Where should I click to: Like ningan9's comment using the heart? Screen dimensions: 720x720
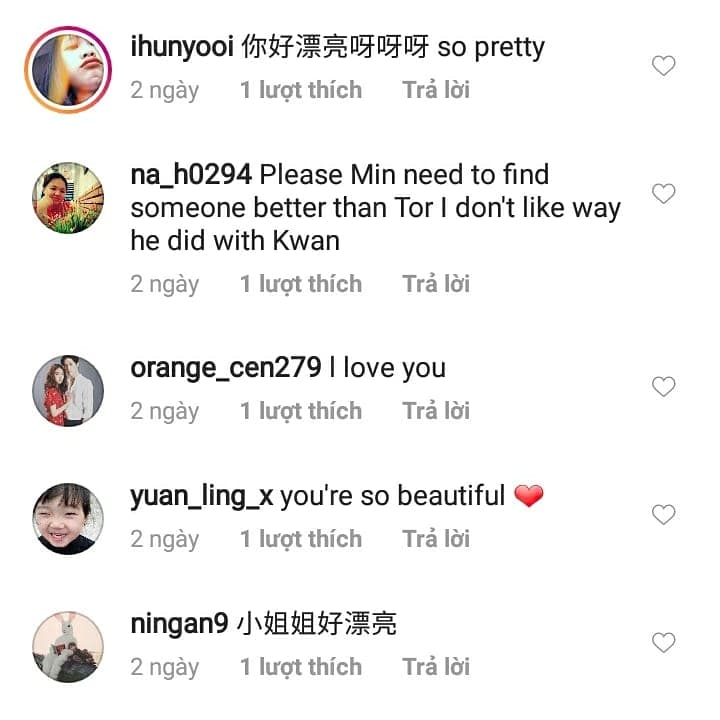[663, 642]
